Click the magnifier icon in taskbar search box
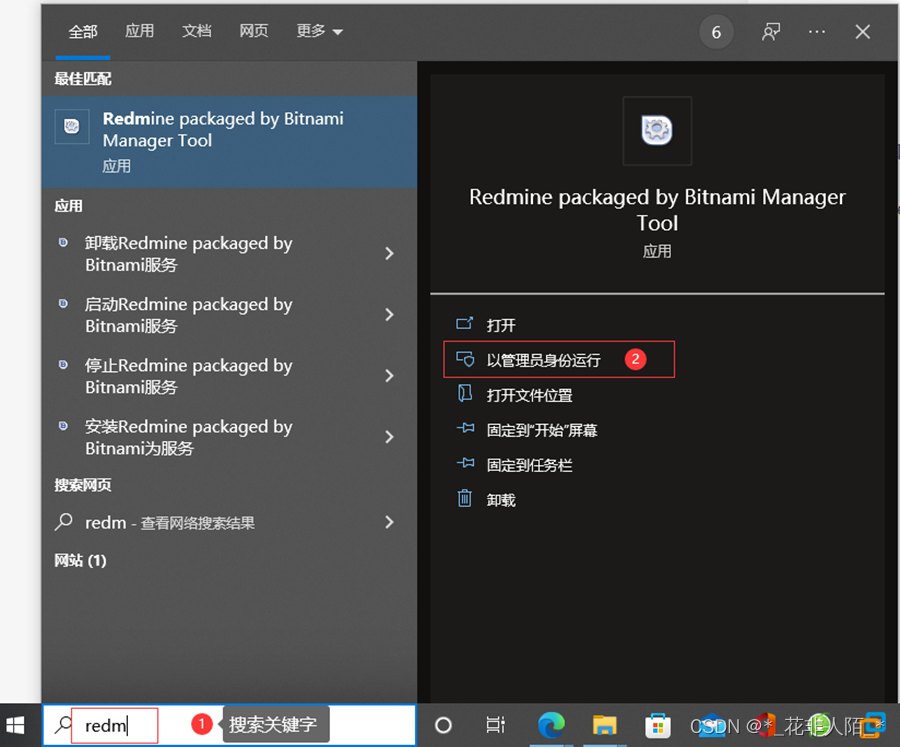900x747 pixels. 62,726
